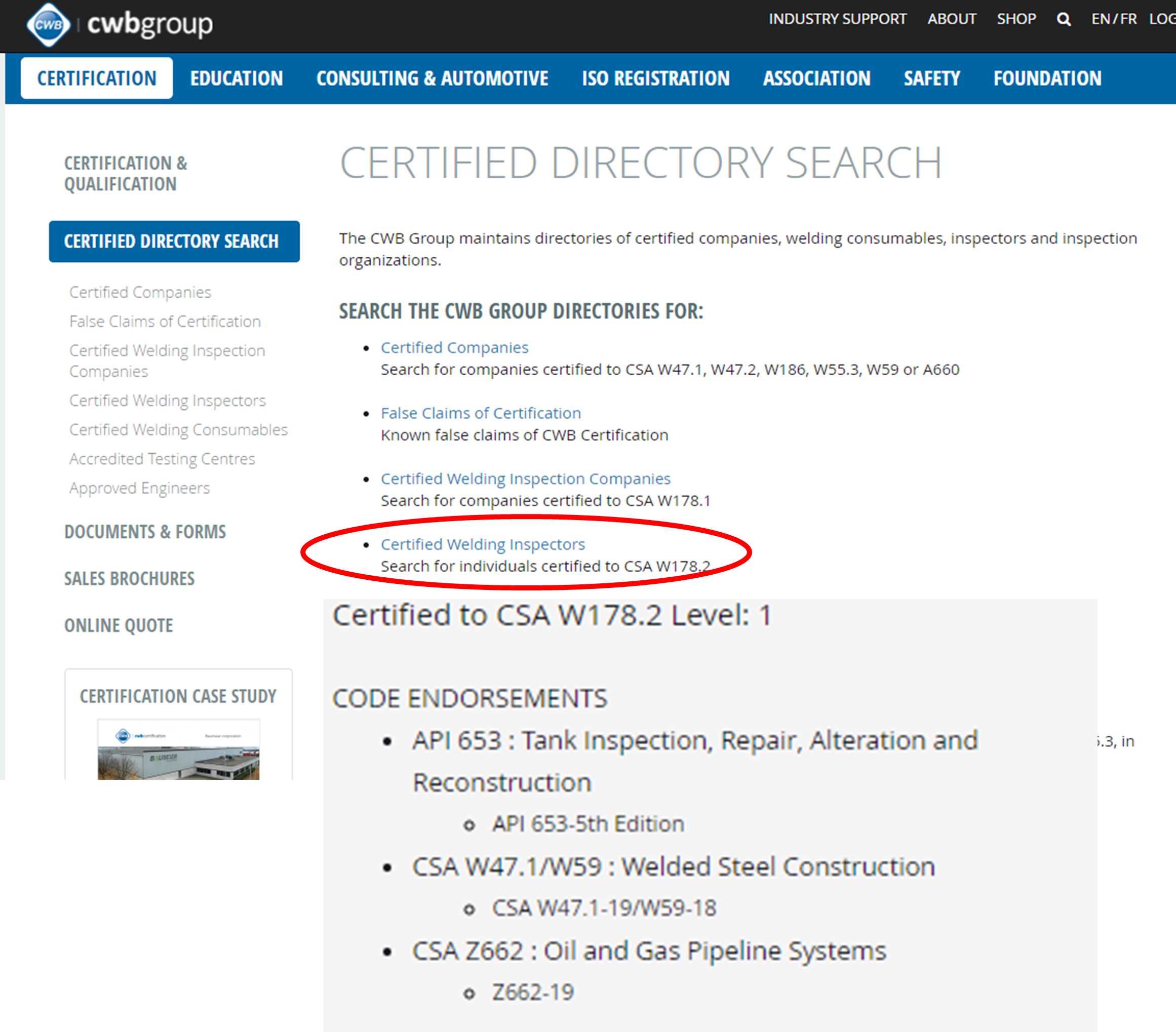
Task: Open the Foundation tab
Action: tap(1048, 78)
